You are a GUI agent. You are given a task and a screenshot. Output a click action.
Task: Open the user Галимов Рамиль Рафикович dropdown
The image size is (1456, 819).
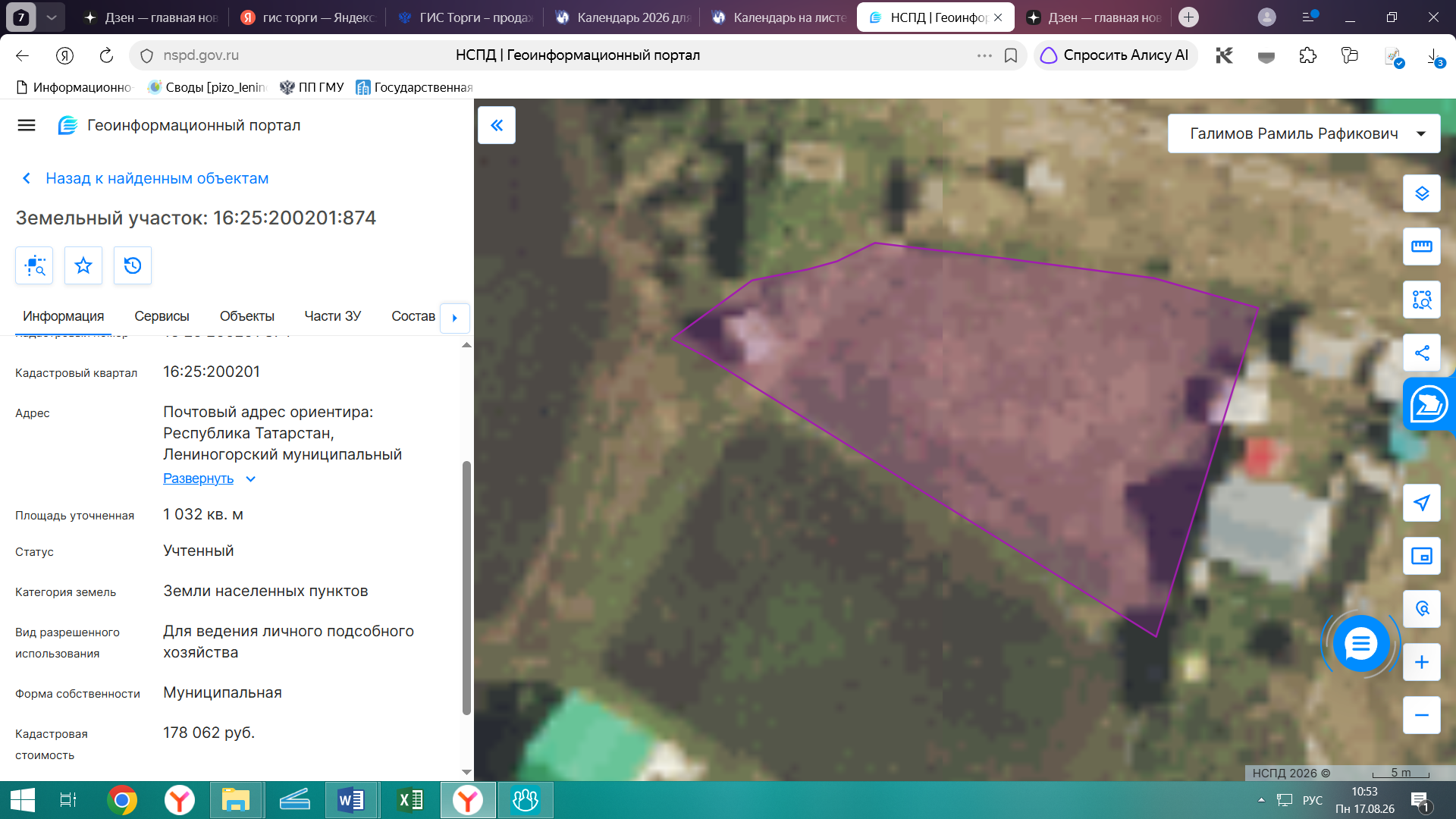click(x=1304, y=133)
